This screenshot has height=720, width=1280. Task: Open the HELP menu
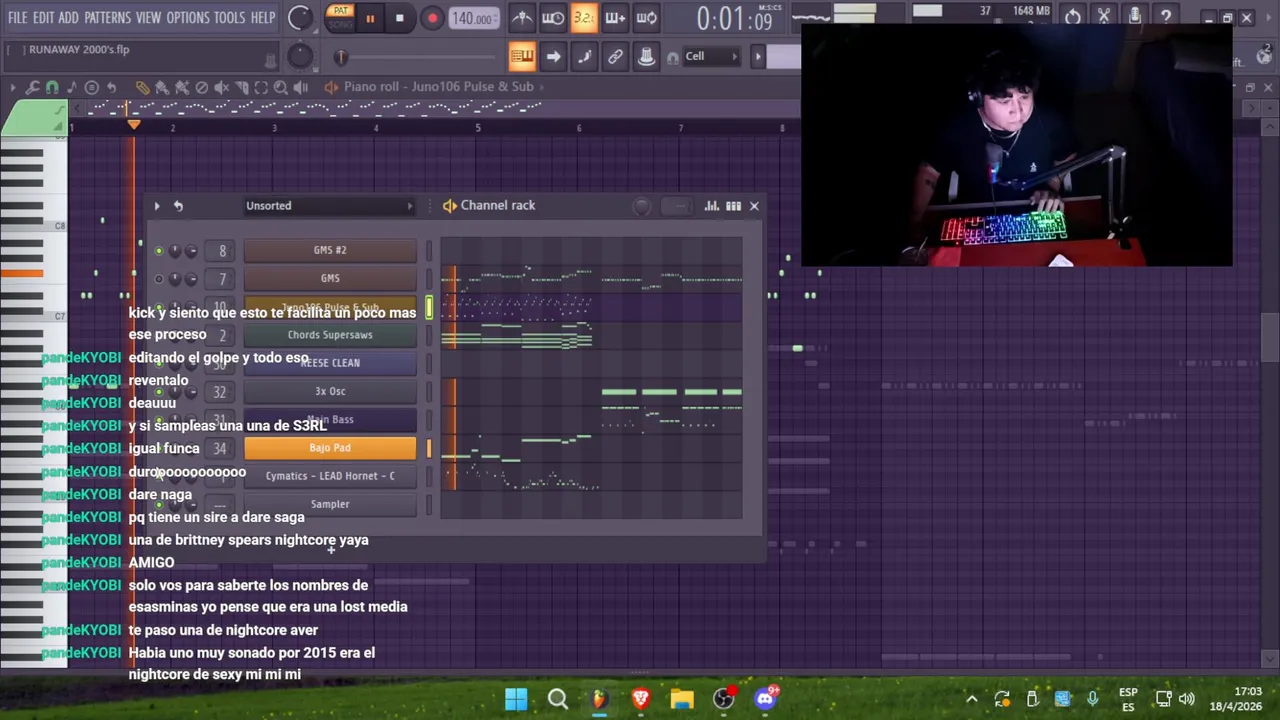tap(263, 18)
